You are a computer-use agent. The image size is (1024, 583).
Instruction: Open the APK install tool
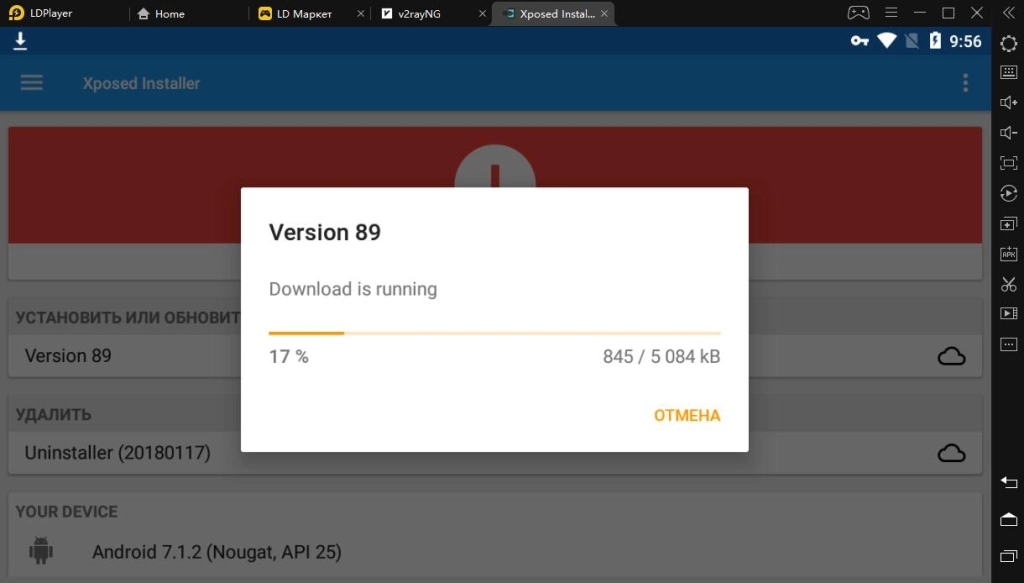tap(1008, 253)
